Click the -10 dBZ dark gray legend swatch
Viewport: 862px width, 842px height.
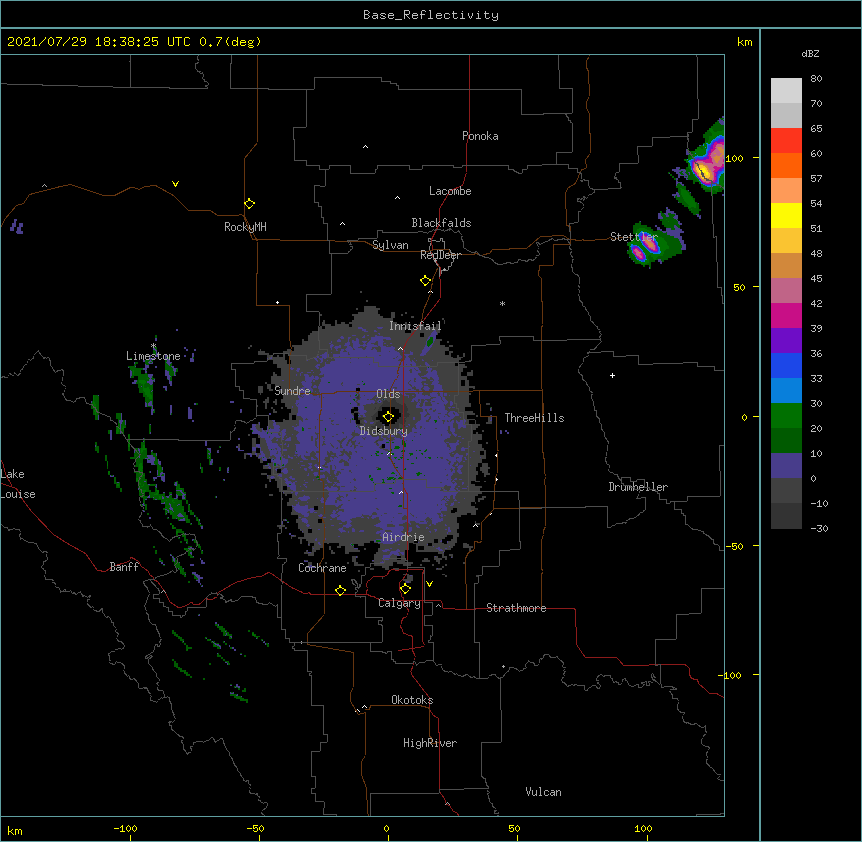pos(786,516)
